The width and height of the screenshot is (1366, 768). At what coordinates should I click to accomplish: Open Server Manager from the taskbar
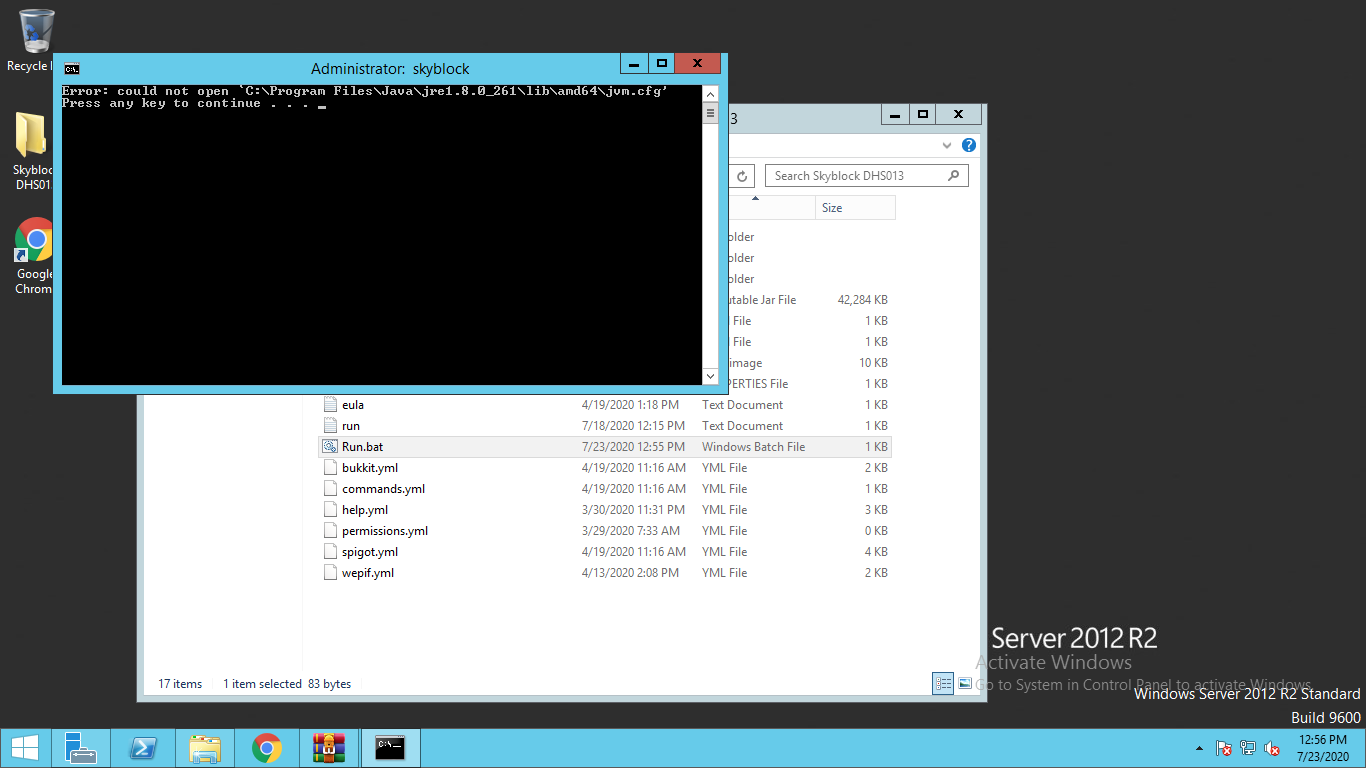tap(80, 748)
